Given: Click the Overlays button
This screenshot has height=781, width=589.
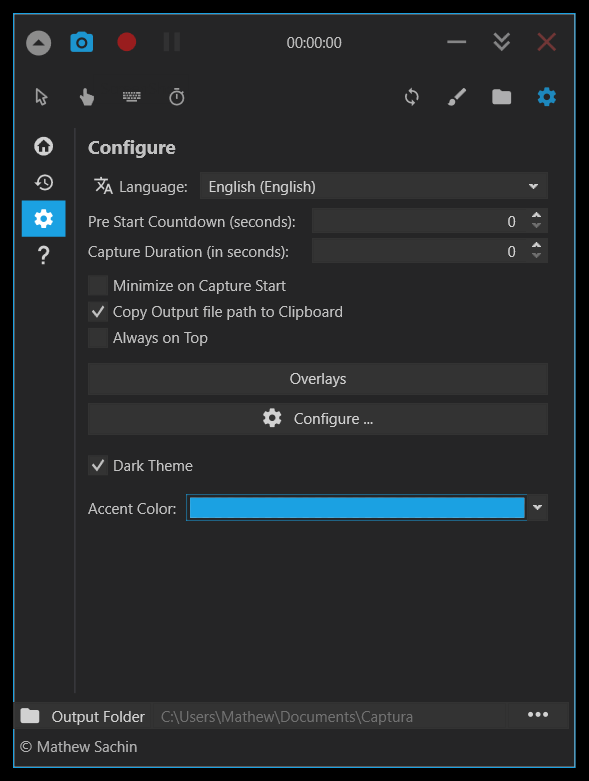Looking at the screenshot, I should pos(318,379).
